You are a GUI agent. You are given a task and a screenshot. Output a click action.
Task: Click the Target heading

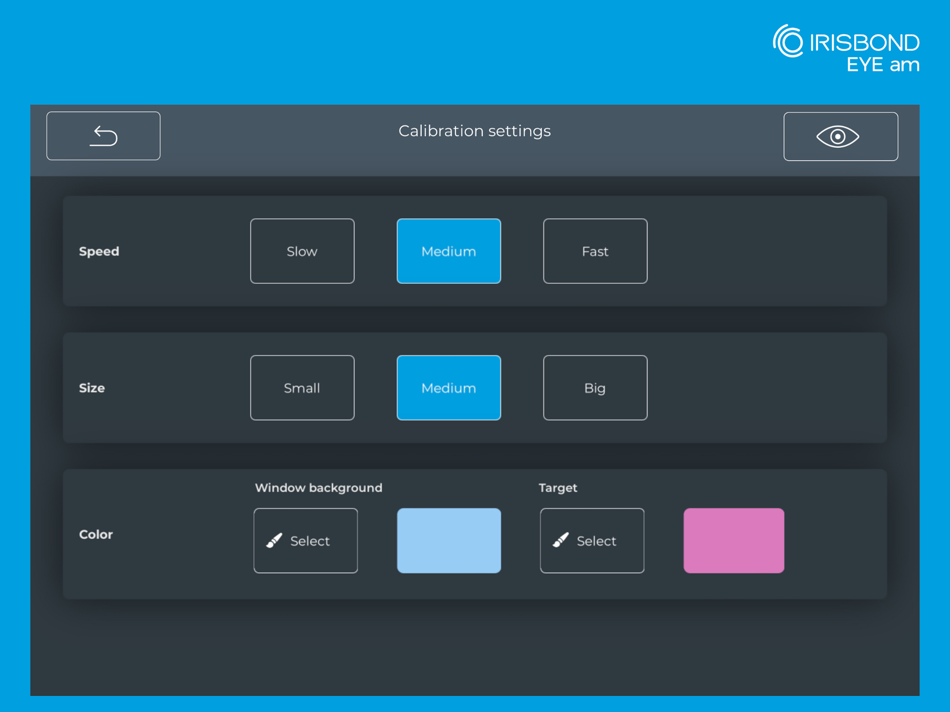[558, 488]
